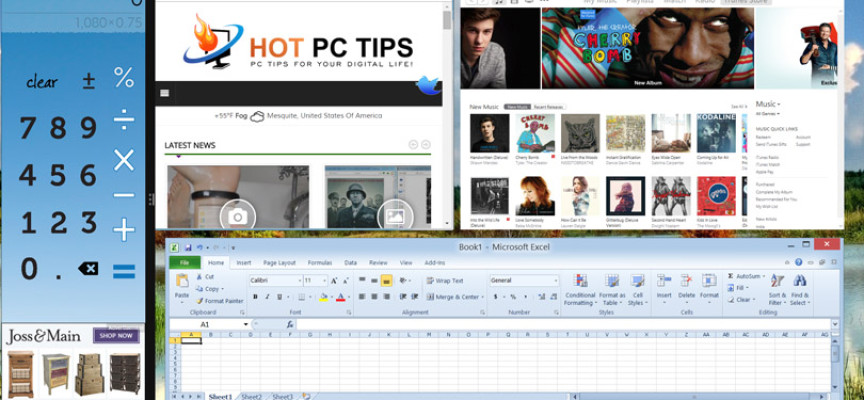
Task: Click the Delete cells icon in Excel
Action: tap(687, 281)
